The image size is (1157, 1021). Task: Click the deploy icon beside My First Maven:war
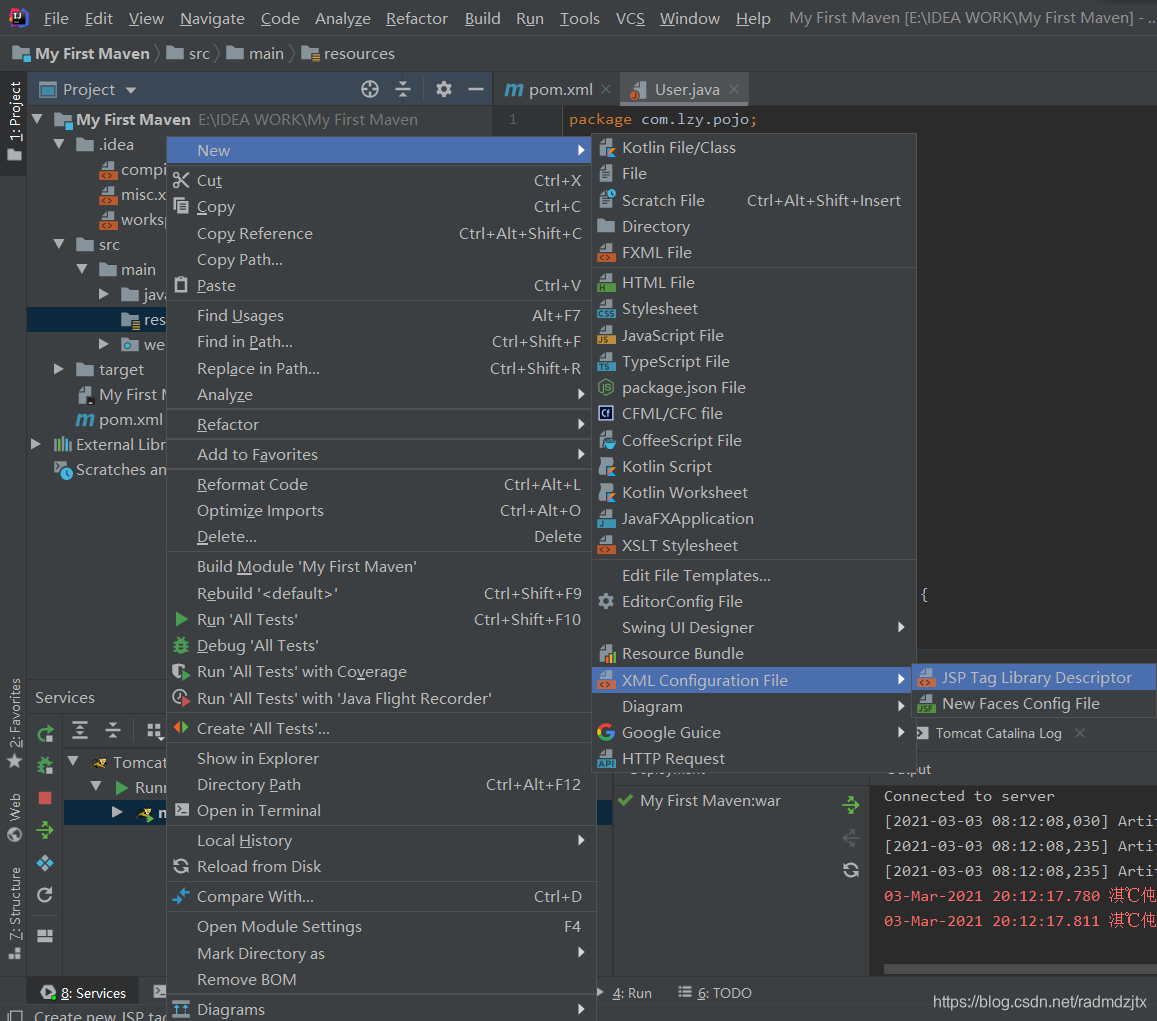[x=851, y=805]
